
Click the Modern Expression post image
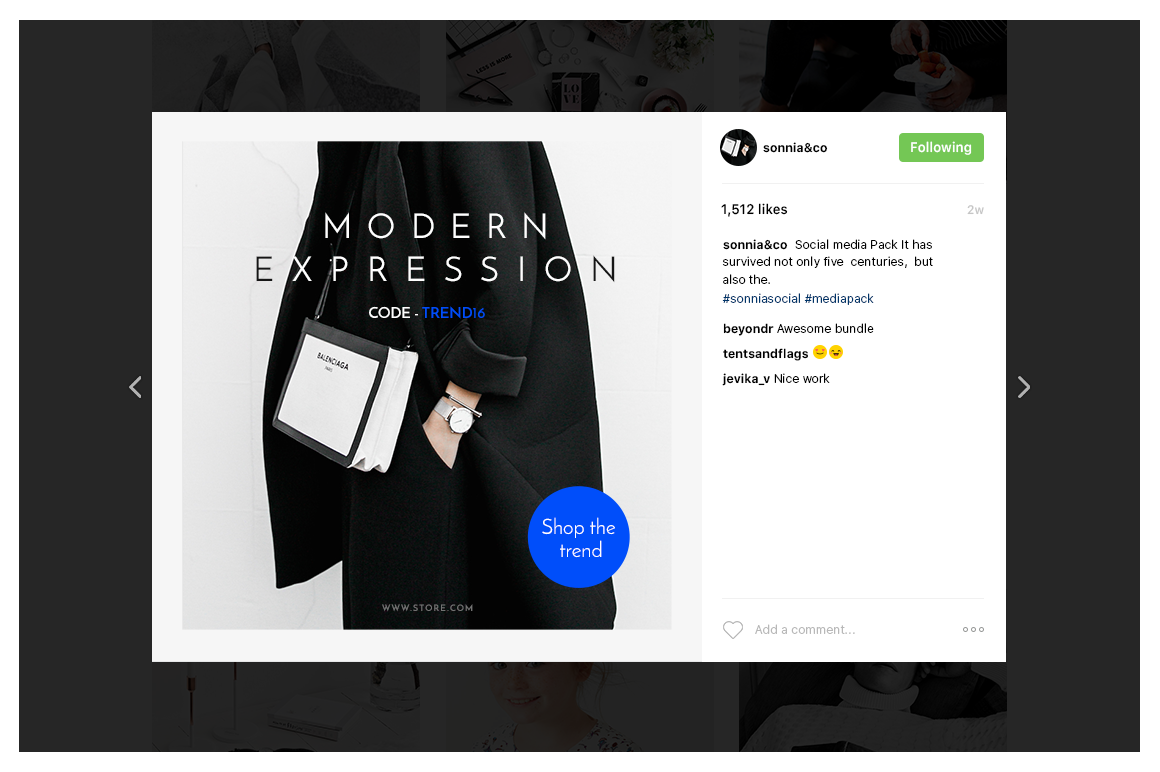tap(427, 385)
